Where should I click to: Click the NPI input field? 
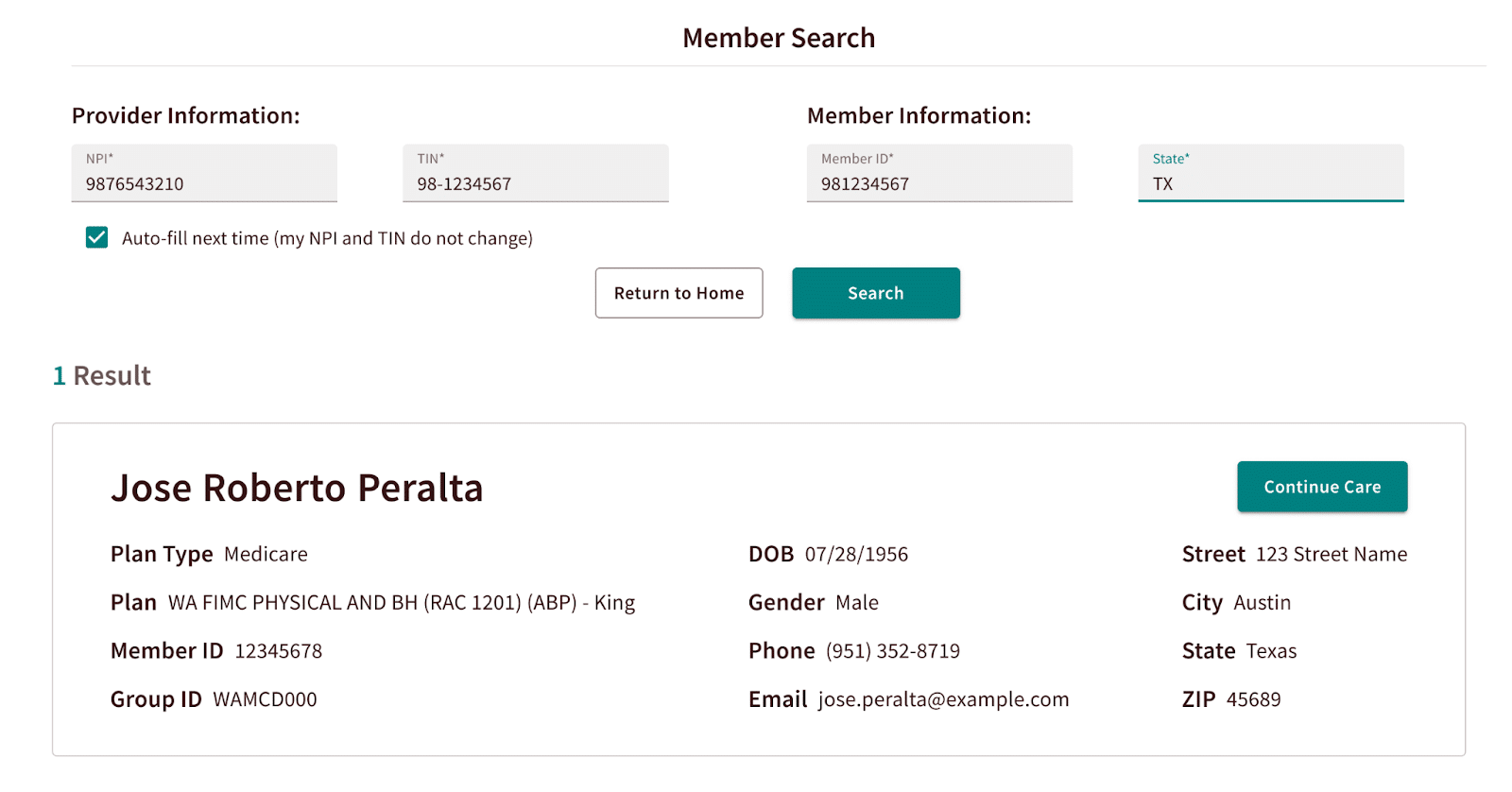pyautogui.click(x=204, y=173)
